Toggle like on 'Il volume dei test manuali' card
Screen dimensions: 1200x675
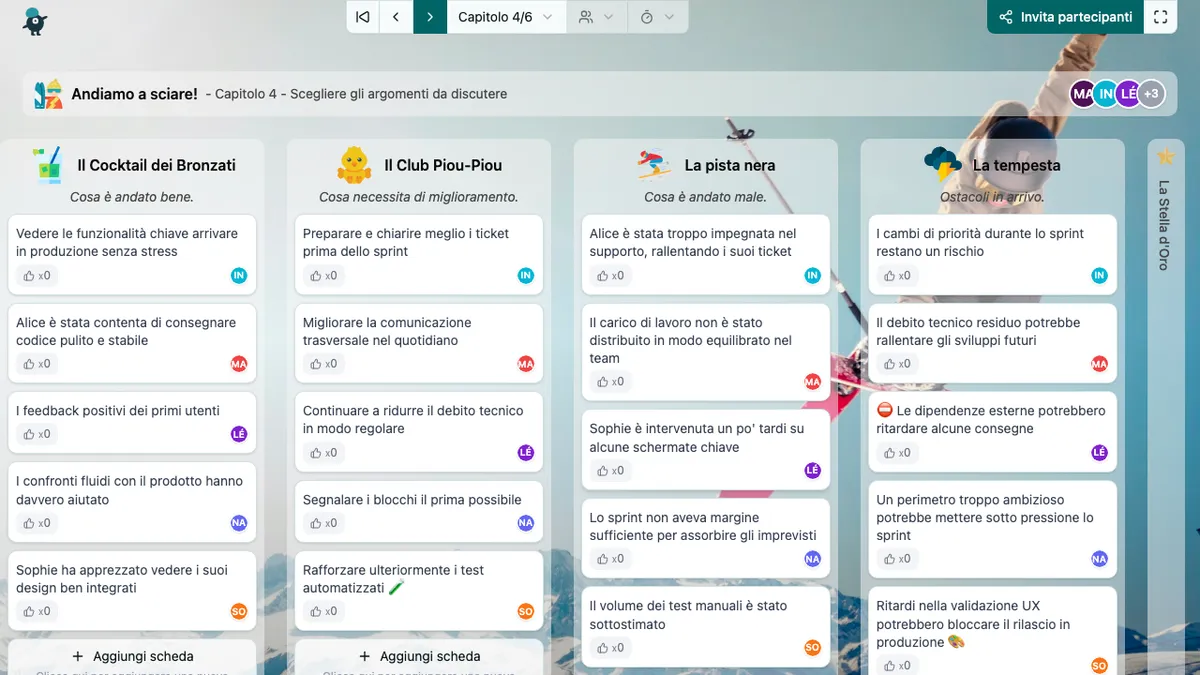pyautogui.click(x=611, y=647)
